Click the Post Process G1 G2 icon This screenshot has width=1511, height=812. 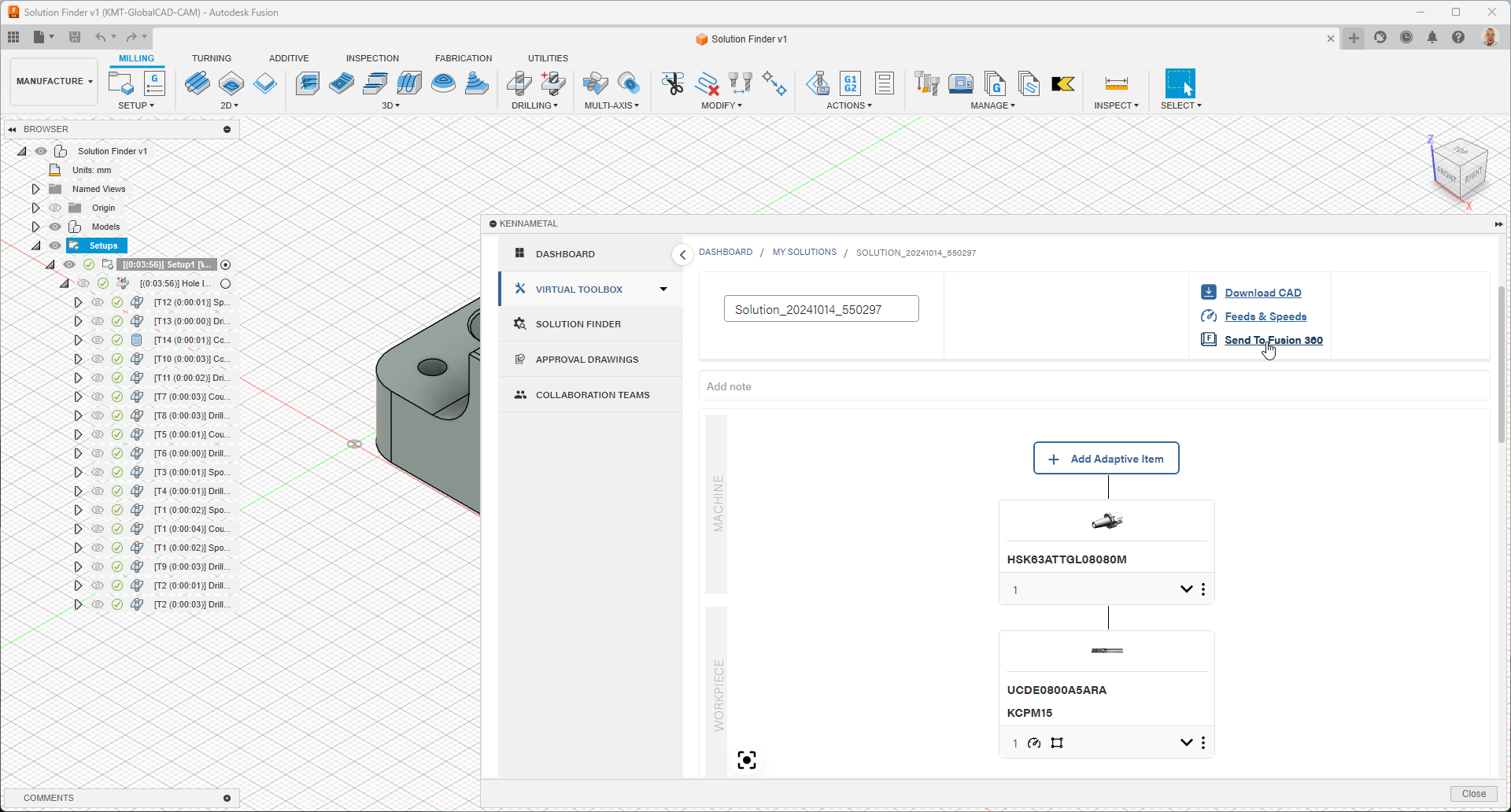tap(850, 83)
